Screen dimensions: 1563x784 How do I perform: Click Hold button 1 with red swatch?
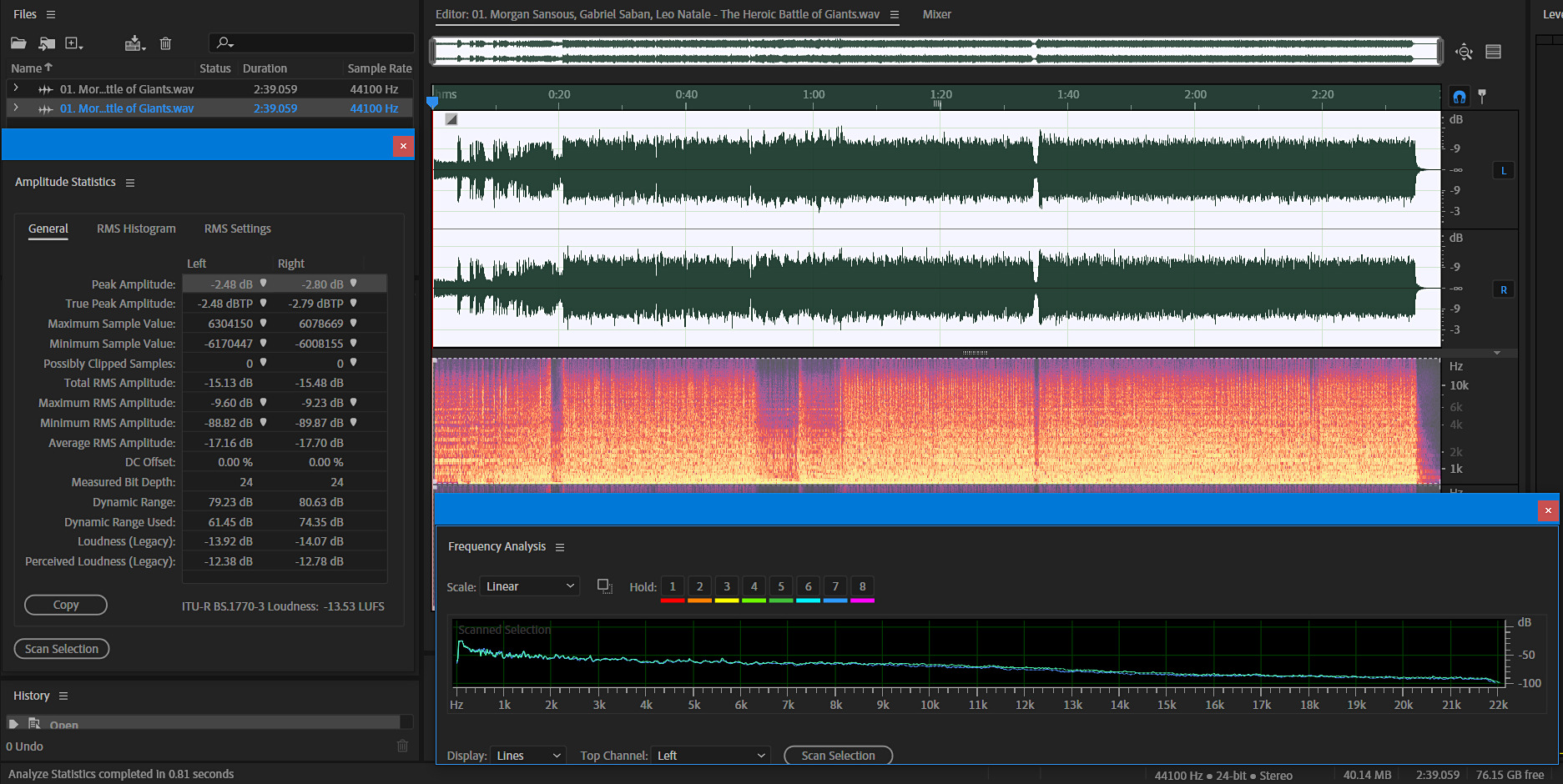pos(673,586)
